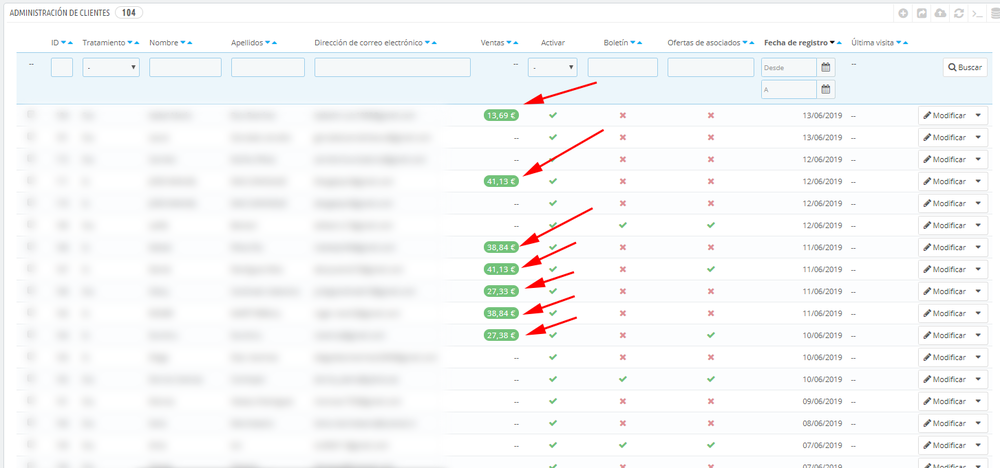Toggle Boletín status for the 13,69 € customer
This screenshot has width=1000, height=468.
point(623,115)
